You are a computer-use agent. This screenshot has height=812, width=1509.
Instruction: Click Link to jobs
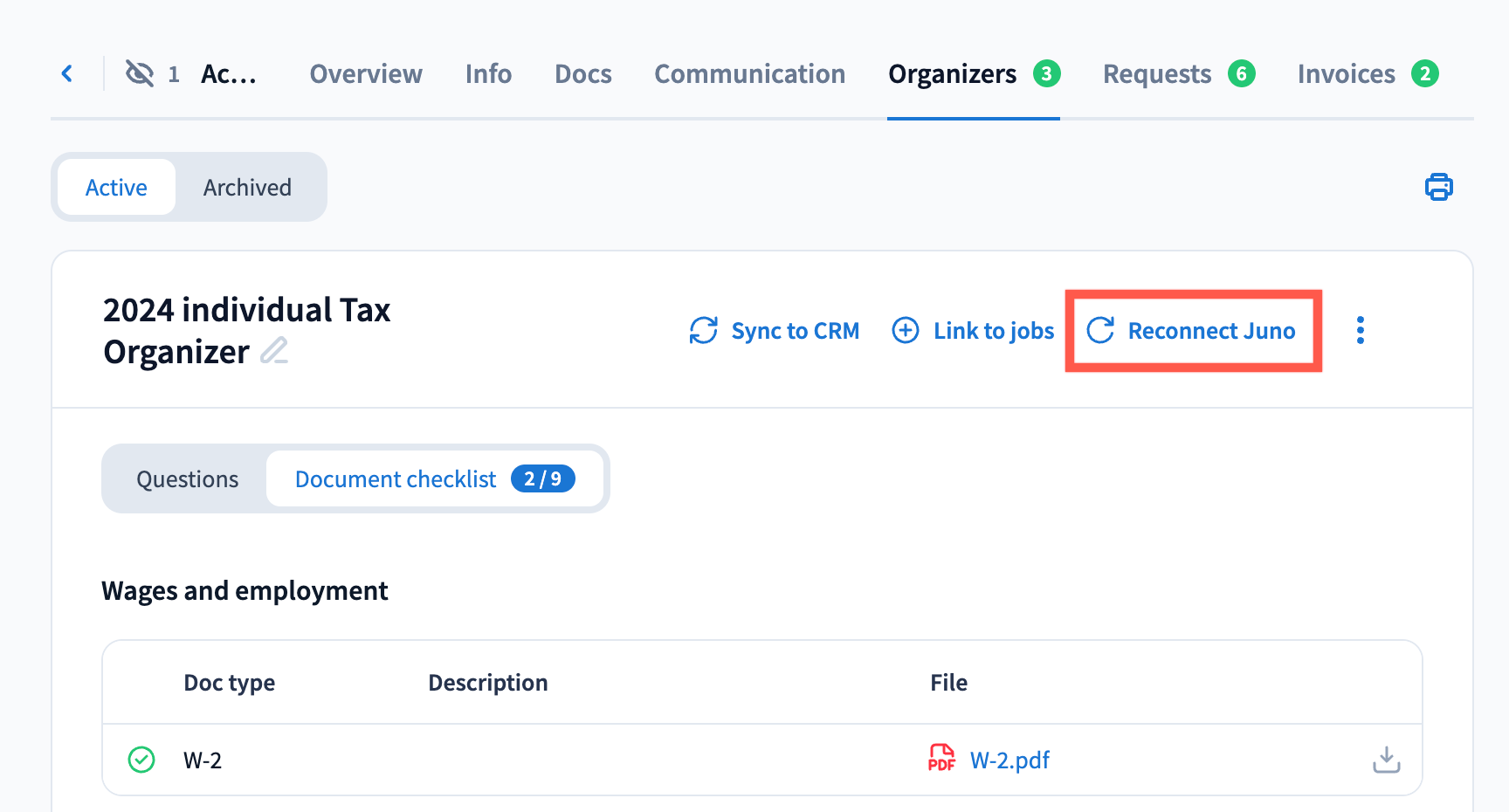pyautogui.click(x=973, y=331)
